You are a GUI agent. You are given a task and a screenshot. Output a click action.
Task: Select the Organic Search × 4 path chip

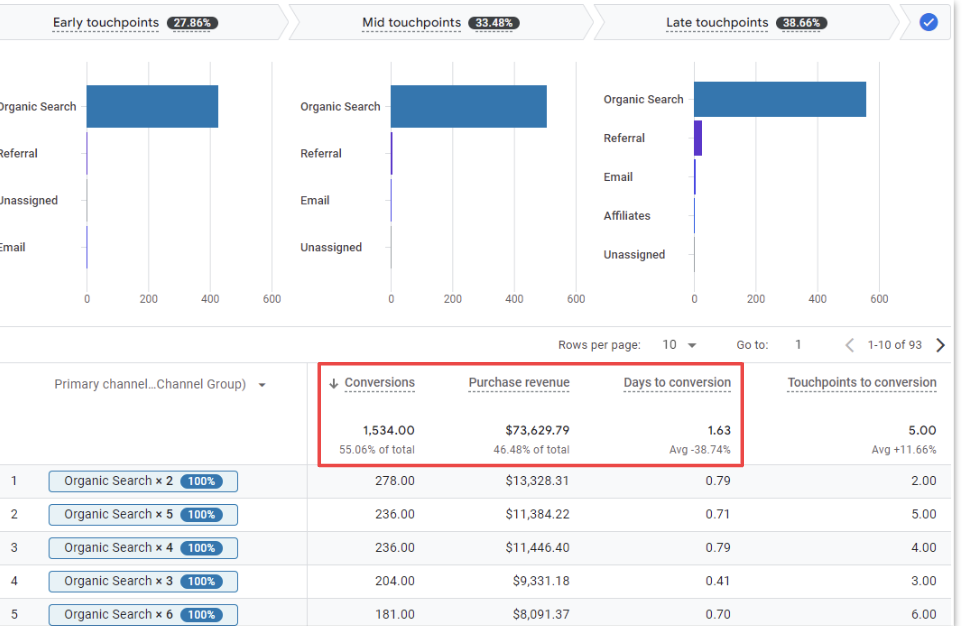[143, 548]
